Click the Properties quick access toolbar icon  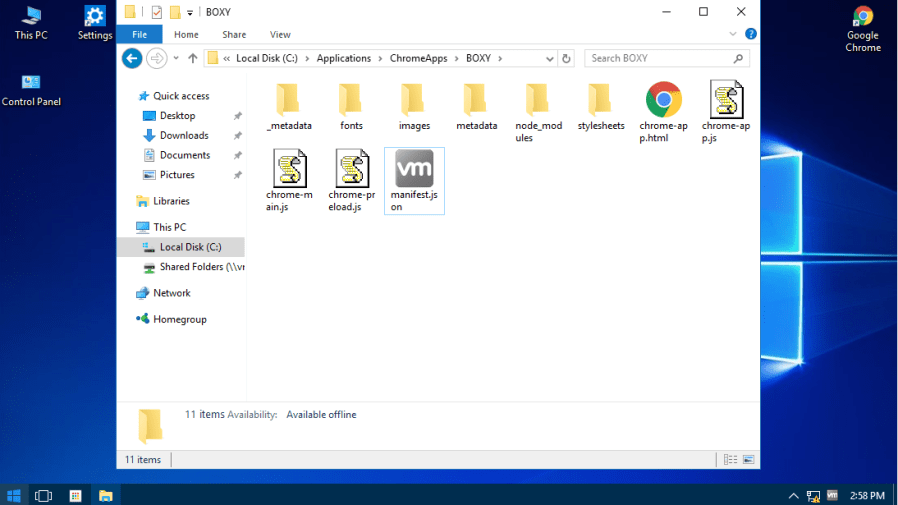[157, 12]
